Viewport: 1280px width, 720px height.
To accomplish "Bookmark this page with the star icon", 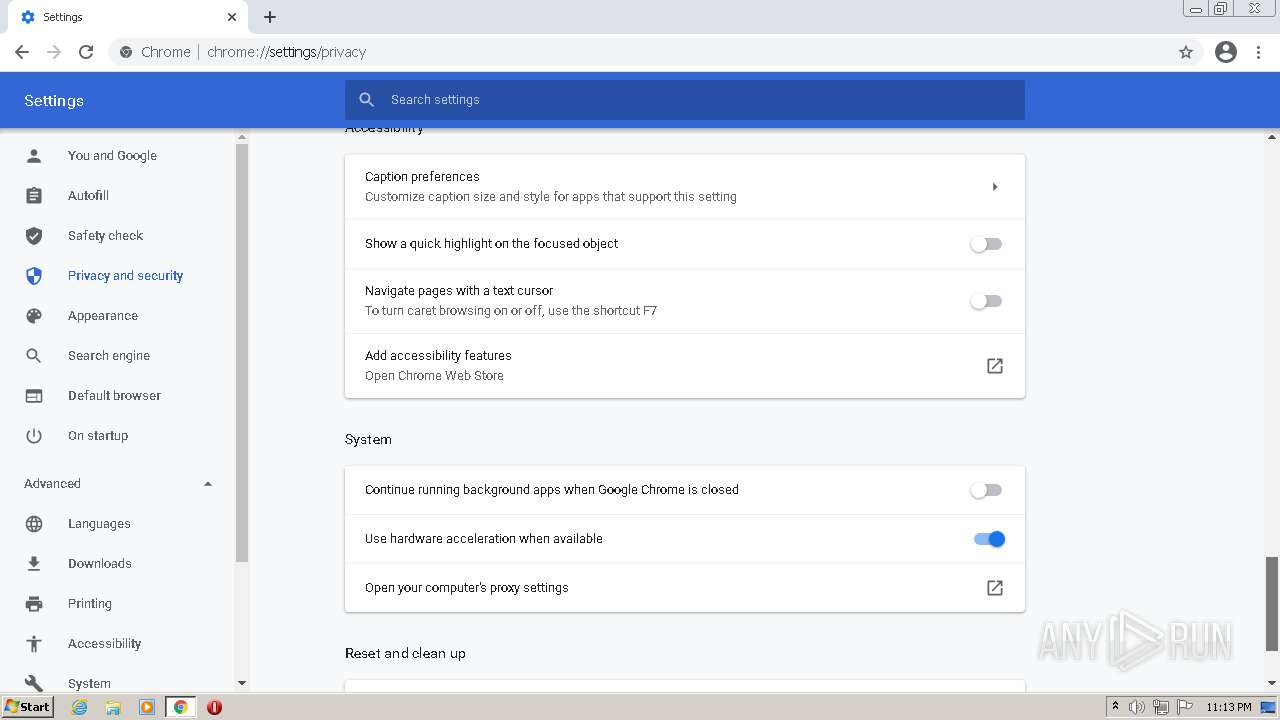I will 1186,52.
